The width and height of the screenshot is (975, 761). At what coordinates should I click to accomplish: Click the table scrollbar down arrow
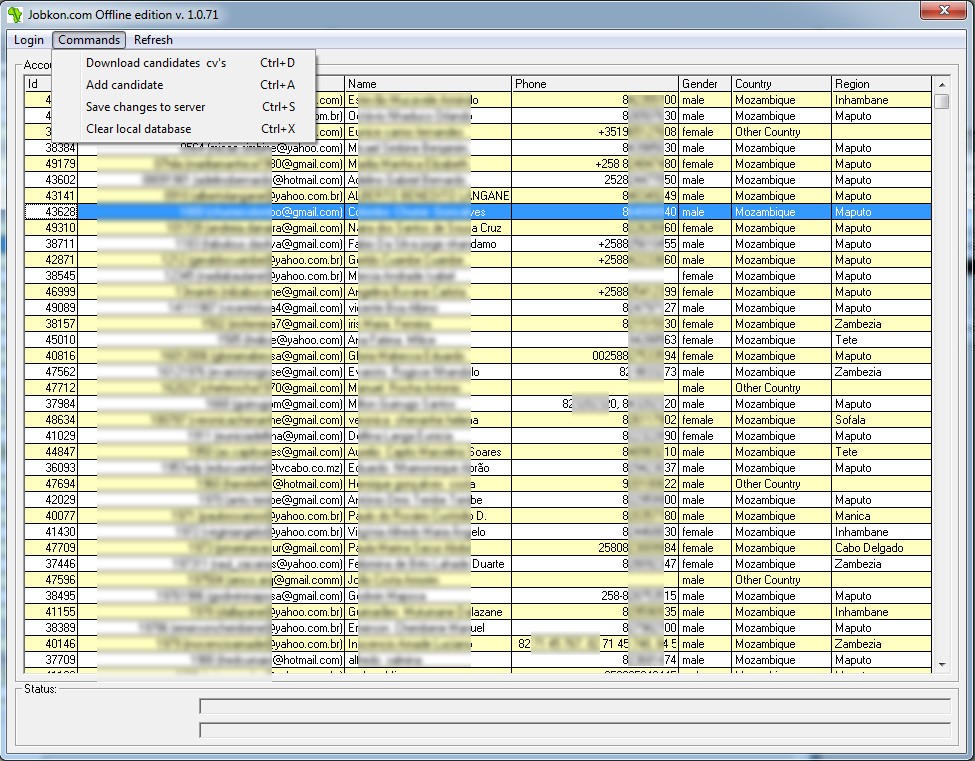pos(942,665)
